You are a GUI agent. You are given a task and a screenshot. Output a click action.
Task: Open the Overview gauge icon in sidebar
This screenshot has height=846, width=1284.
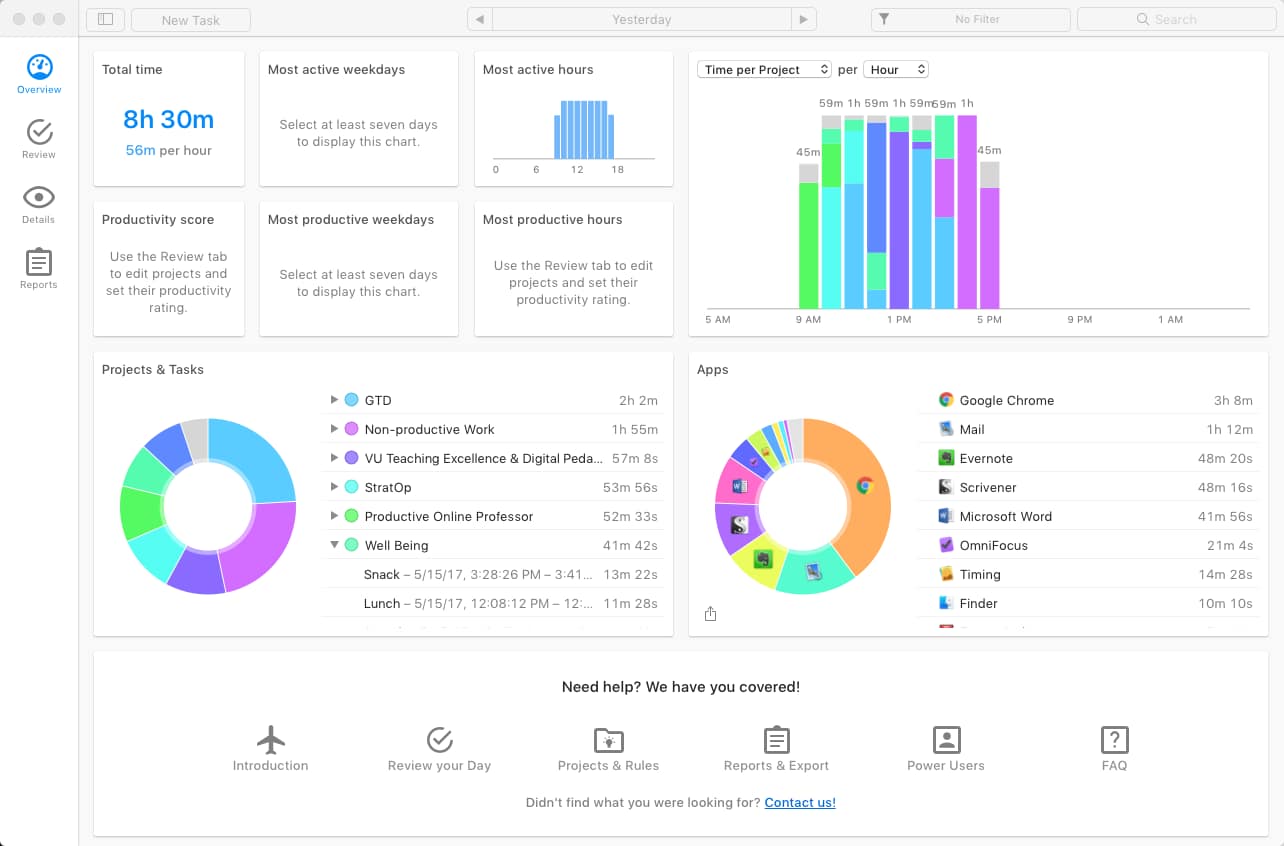[x=39, y=68]
